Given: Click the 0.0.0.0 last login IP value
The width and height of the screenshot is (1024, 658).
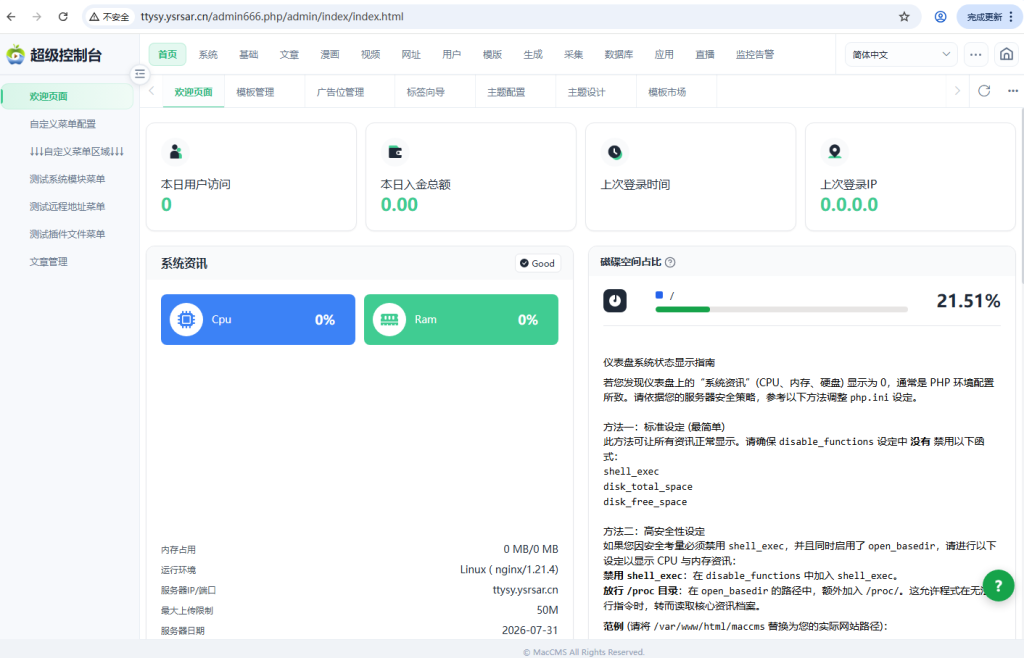Looking at the screenshot, I should click(x=849, y=204).
